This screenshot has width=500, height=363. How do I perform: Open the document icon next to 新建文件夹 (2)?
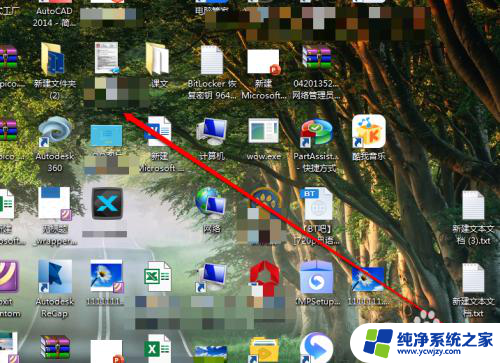point(107,58)
